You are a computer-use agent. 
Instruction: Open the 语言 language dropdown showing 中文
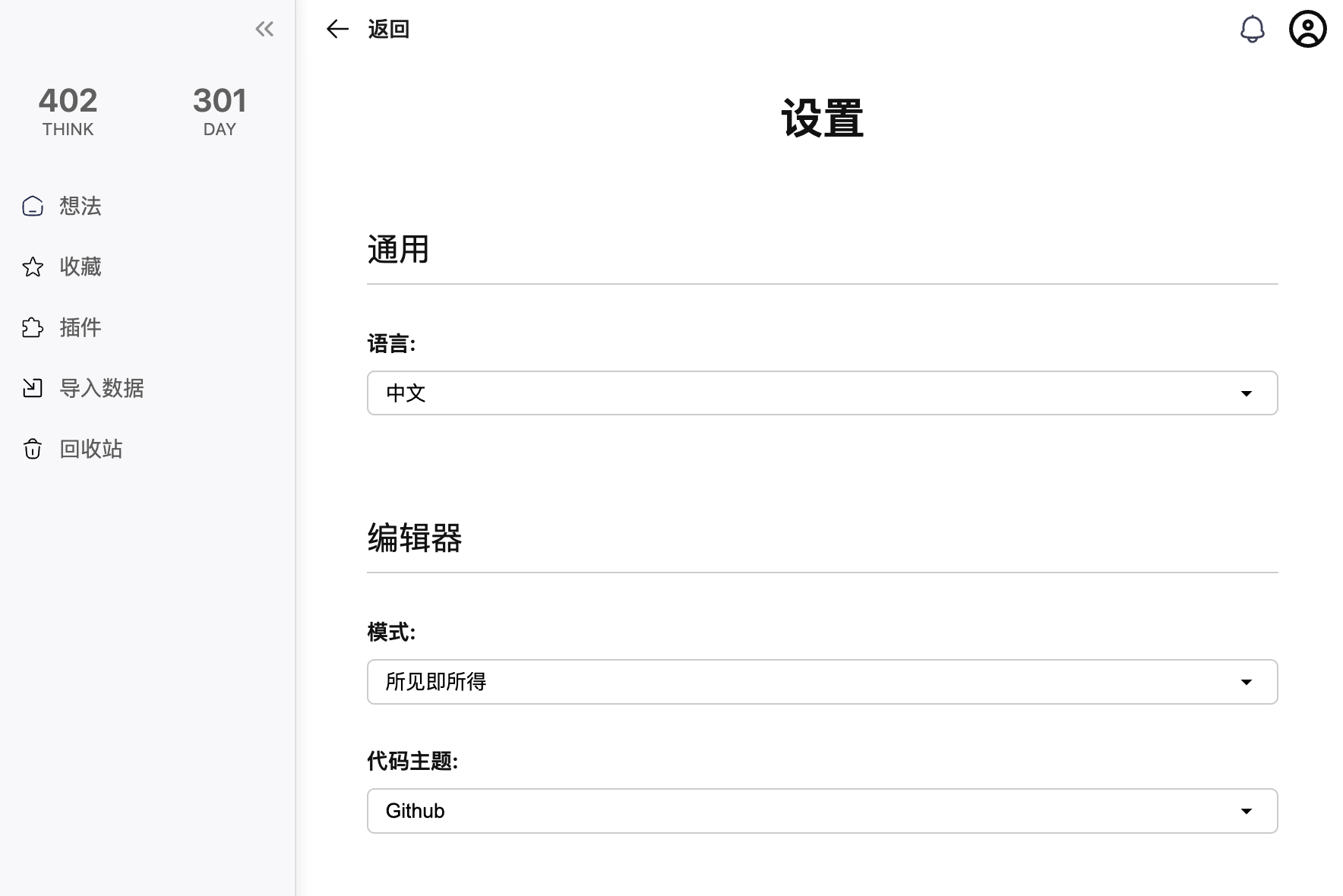point(822,393)
